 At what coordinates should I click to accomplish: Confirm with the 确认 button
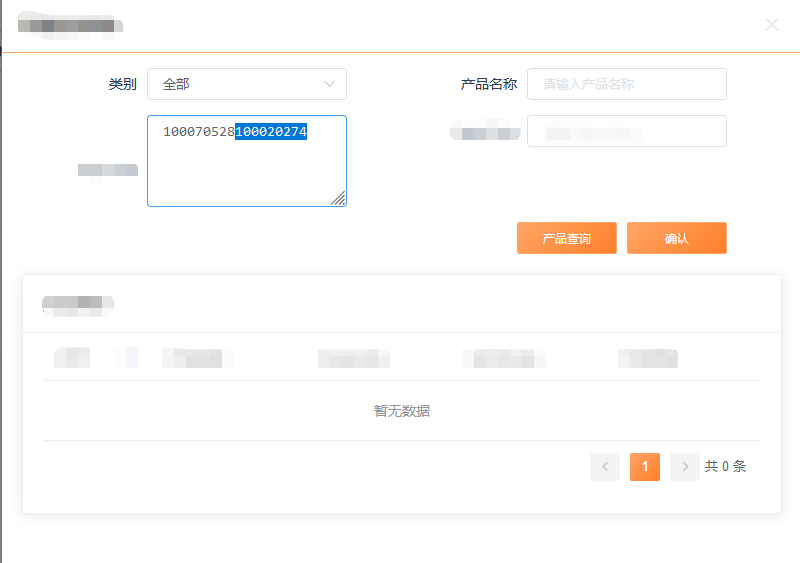(676, 238)
